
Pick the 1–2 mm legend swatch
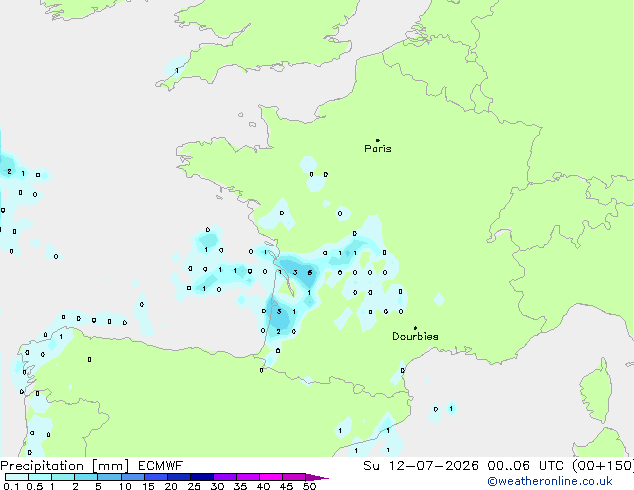pyautogui.click(x=63, y=477)
